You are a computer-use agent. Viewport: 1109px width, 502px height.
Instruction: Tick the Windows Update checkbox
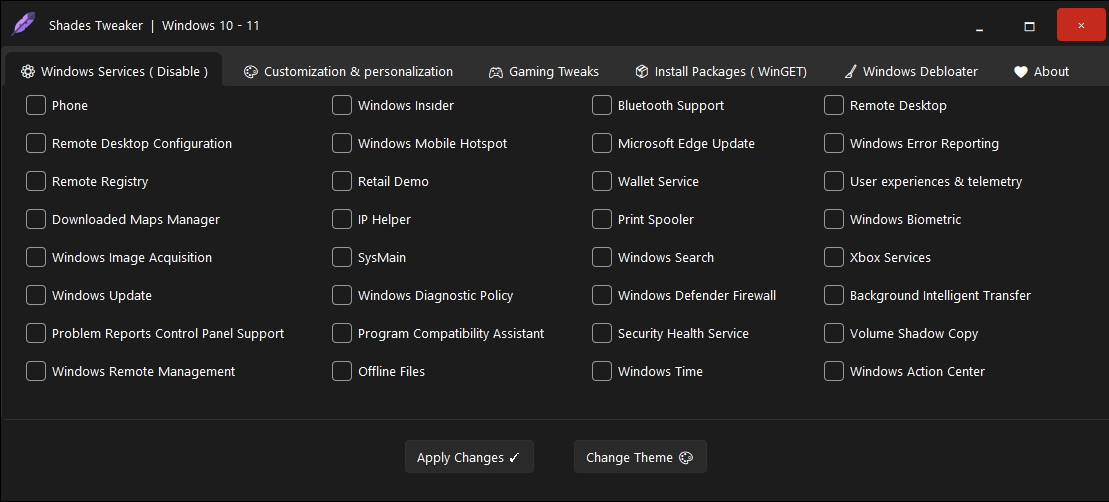click(36, 295)
